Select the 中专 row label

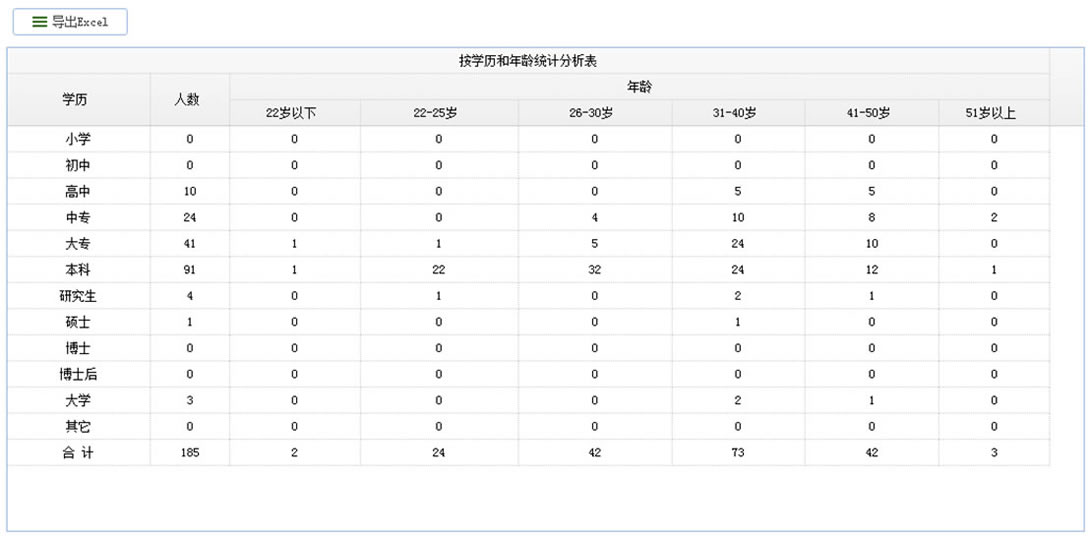(x=78, y=218)
